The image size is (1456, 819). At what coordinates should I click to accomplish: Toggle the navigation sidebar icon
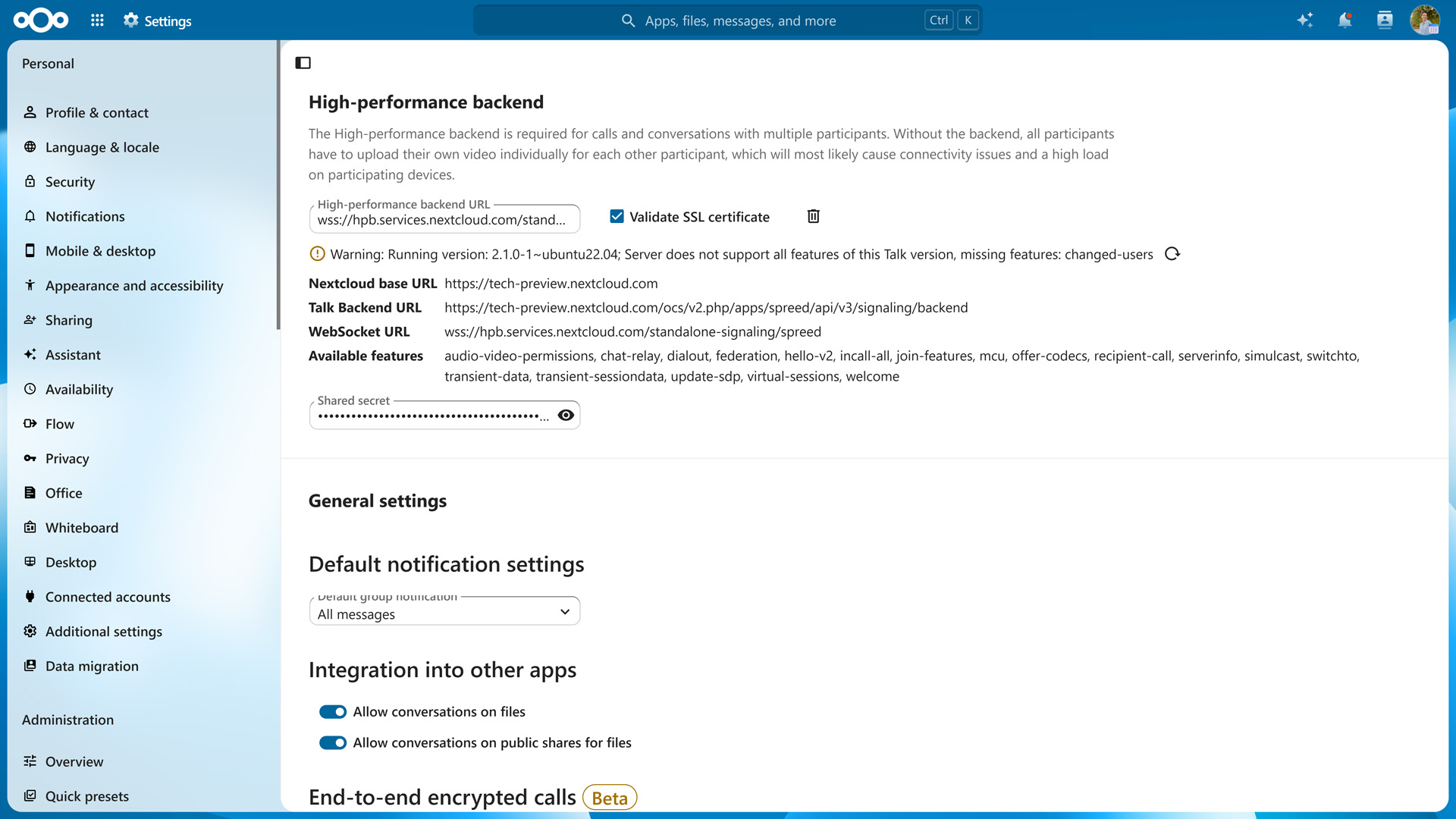coord(303,63)
